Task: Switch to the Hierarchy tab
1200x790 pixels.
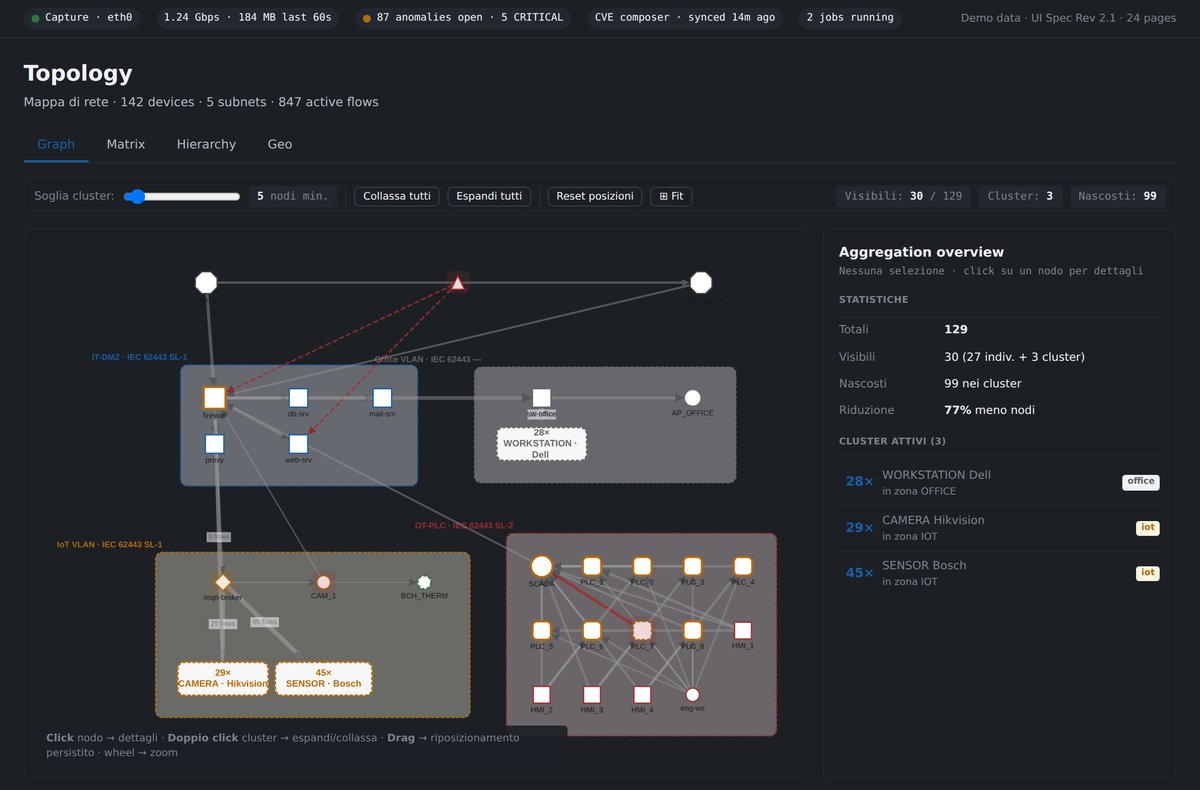Action: point(206,144)
